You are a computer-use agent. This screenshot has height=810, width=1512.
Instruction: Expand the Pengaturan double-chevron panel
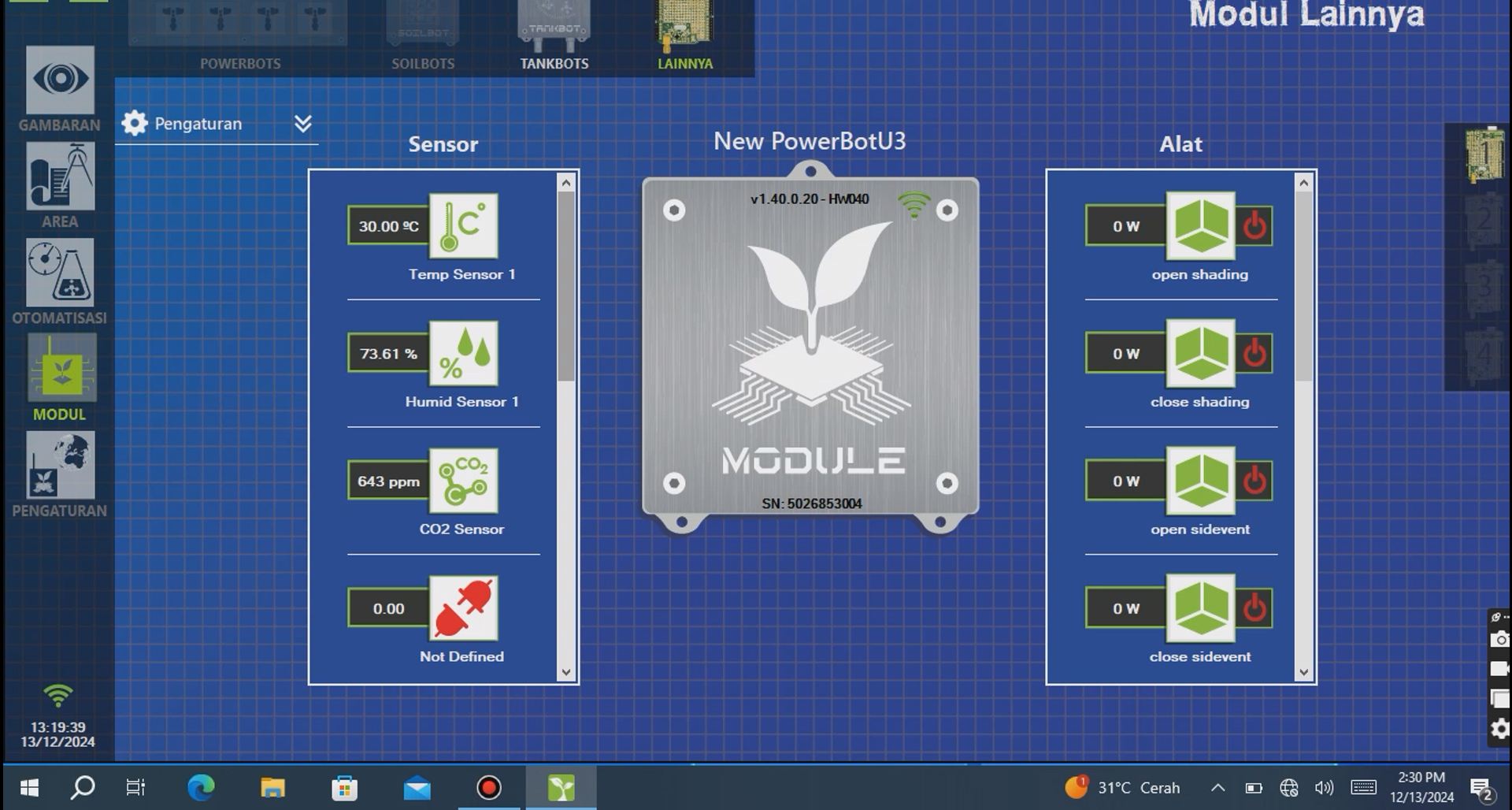pyautogui.click(x=303, y=124)
